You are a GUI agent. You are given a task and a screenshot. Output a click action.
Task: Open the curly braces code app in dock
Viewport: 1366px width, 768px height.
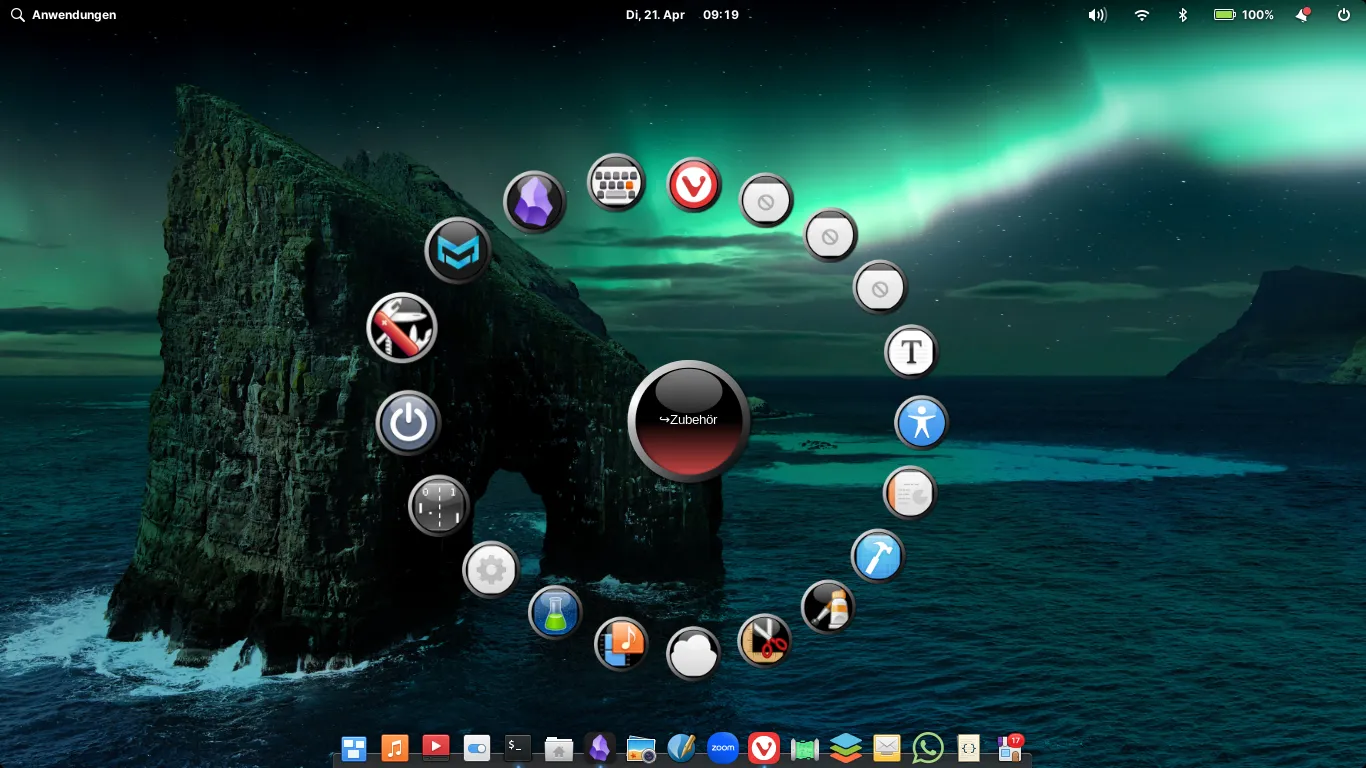point(968,748)
